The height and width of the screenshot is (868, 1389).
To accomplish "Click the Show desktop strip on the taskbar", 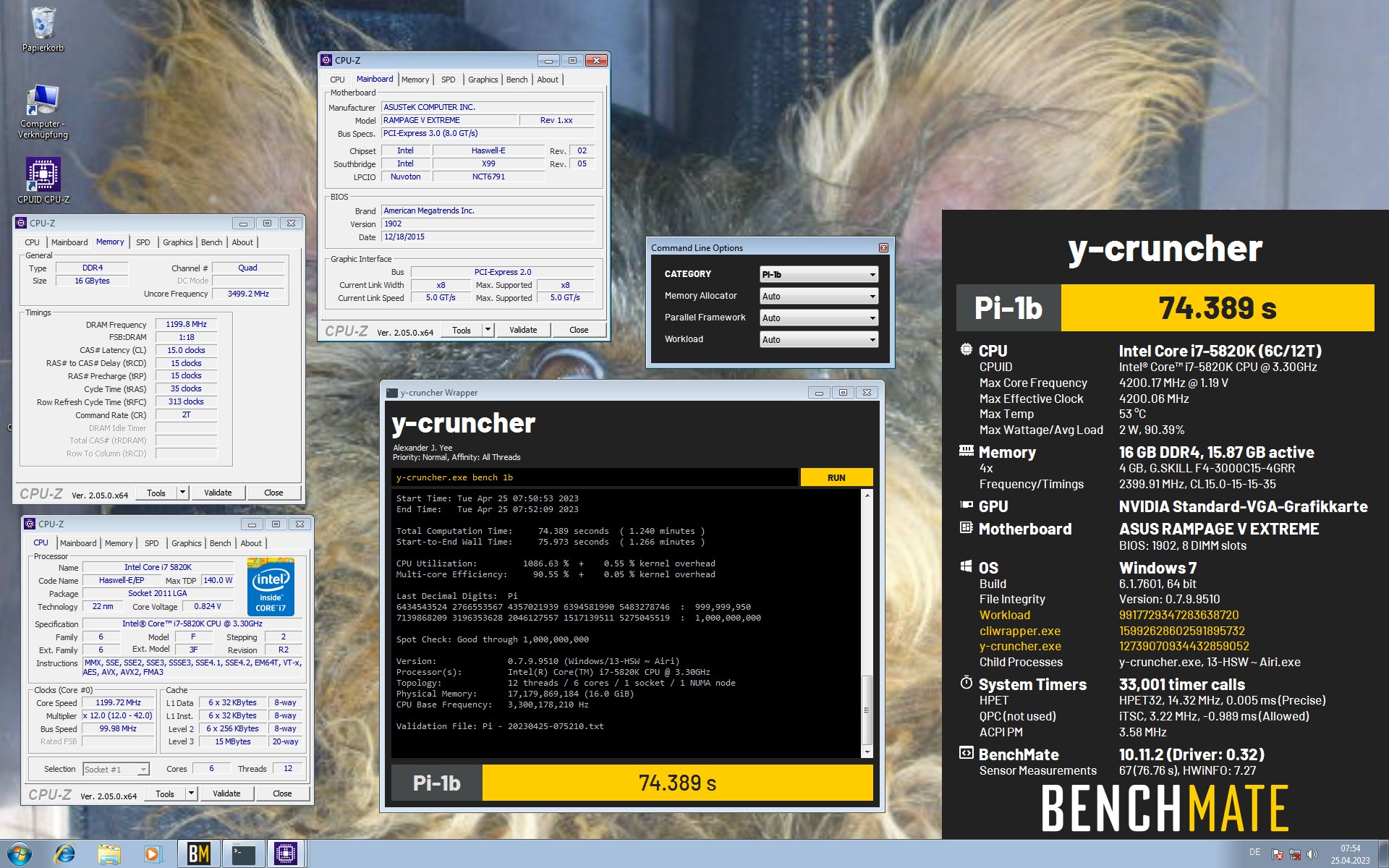I will click(x=1383, y=854).
